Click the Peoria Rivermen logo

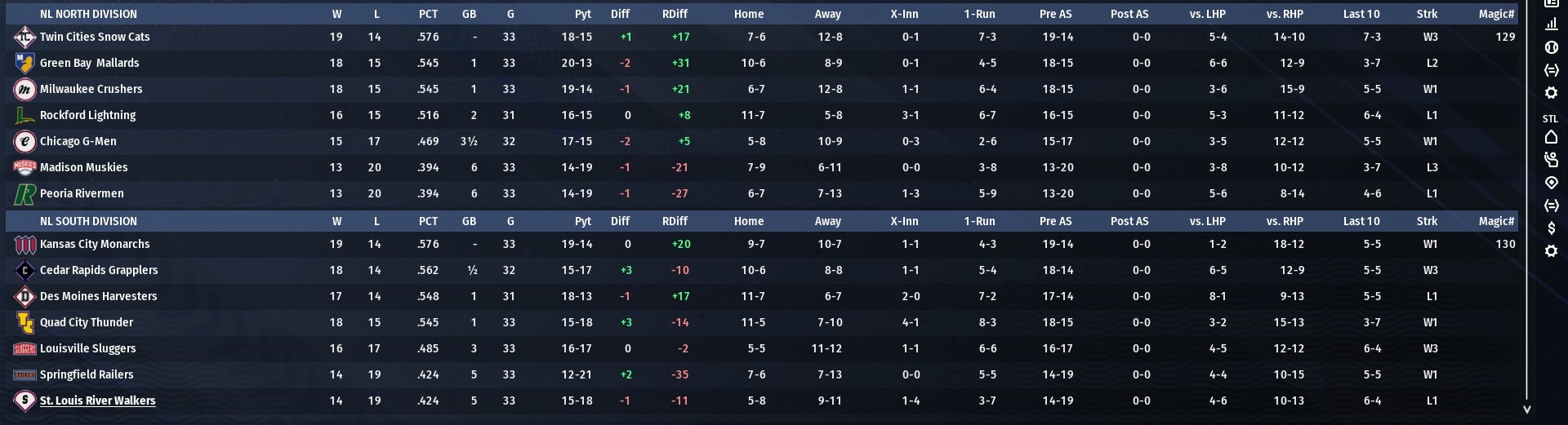(x=24, y=194)
